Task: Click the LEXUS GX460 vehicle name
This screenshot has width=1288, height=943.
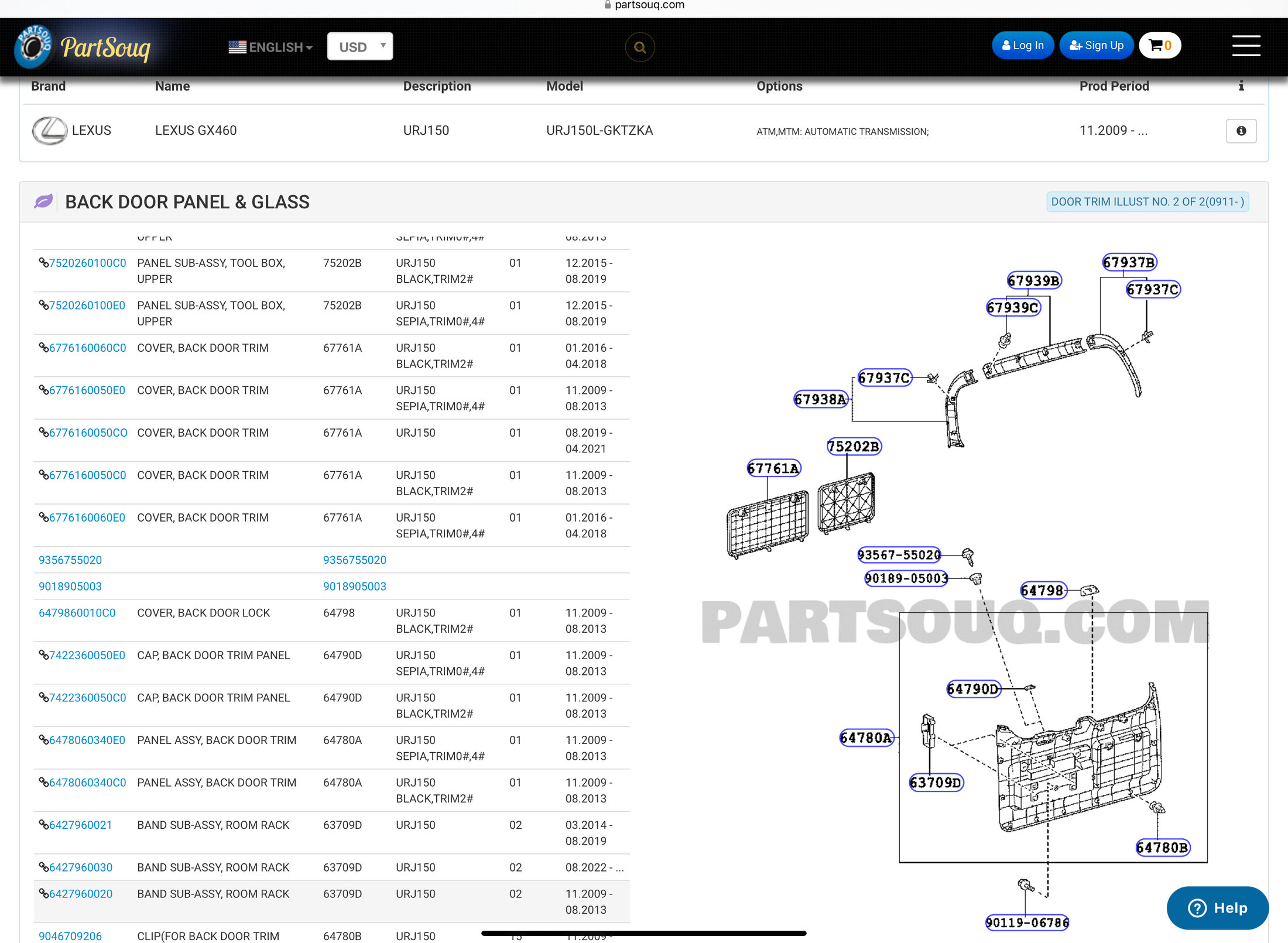Action: coord(196,130)
